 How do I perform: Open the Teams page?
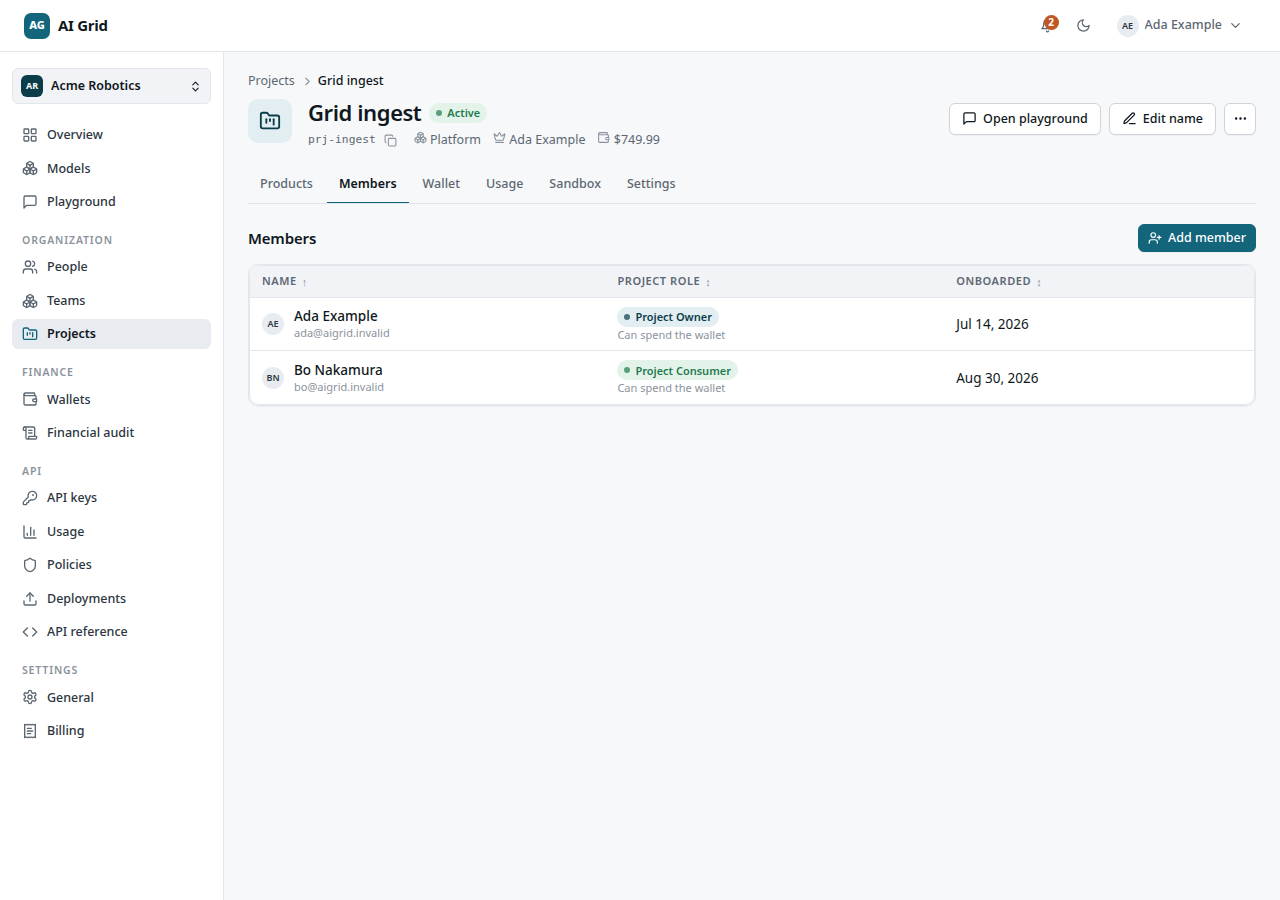(x=111, y=300)
